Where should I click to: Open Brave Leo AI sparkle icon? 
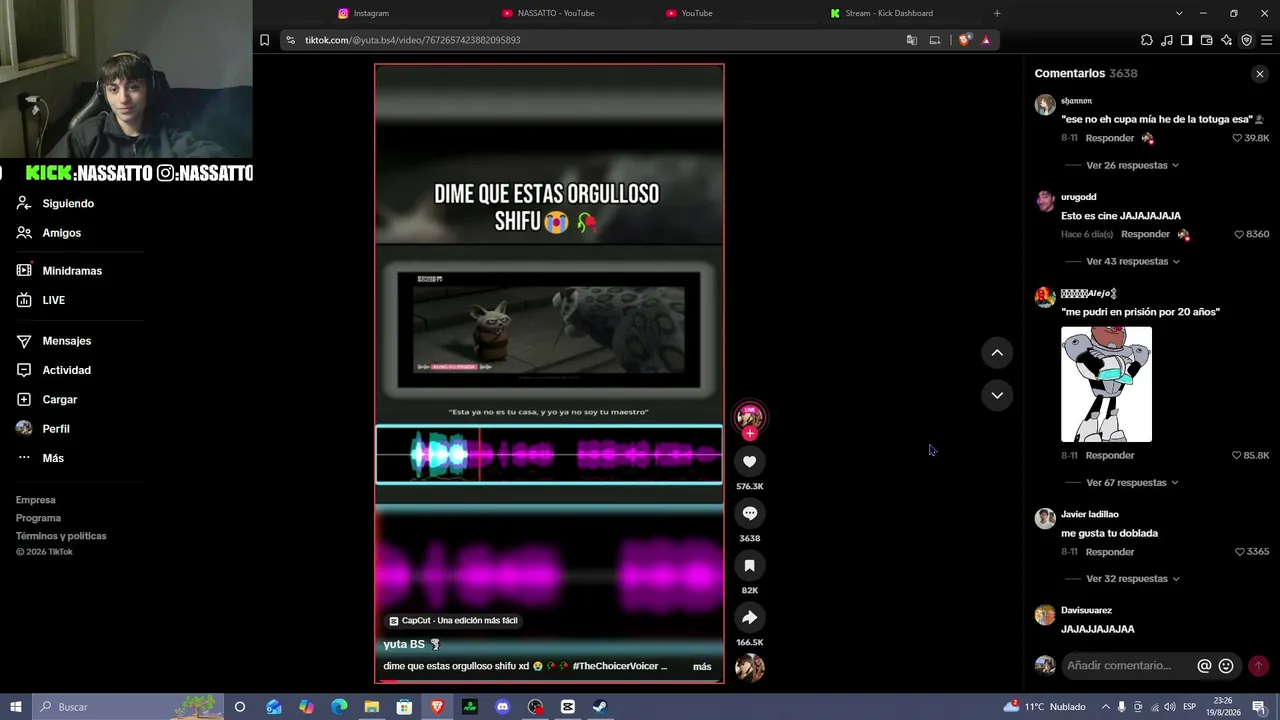1226,40
